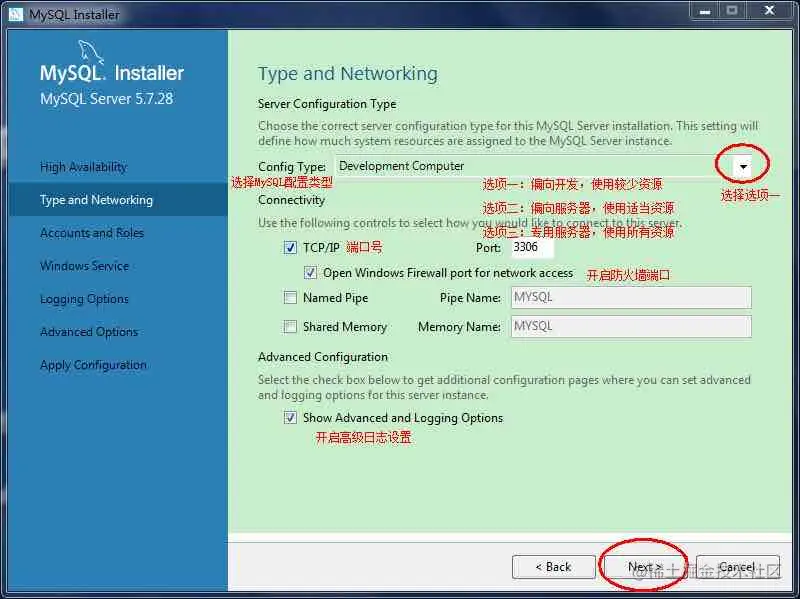Close the MySQL Installer window
The image size is (800, 599).
(x=769, y=11)
